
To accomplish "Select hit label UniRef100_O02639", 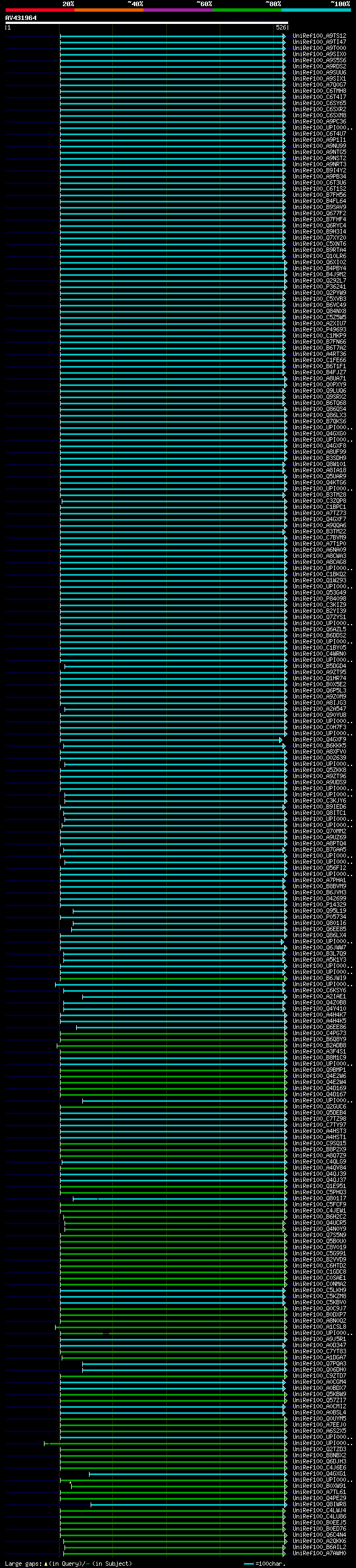I will coord(319,758).
